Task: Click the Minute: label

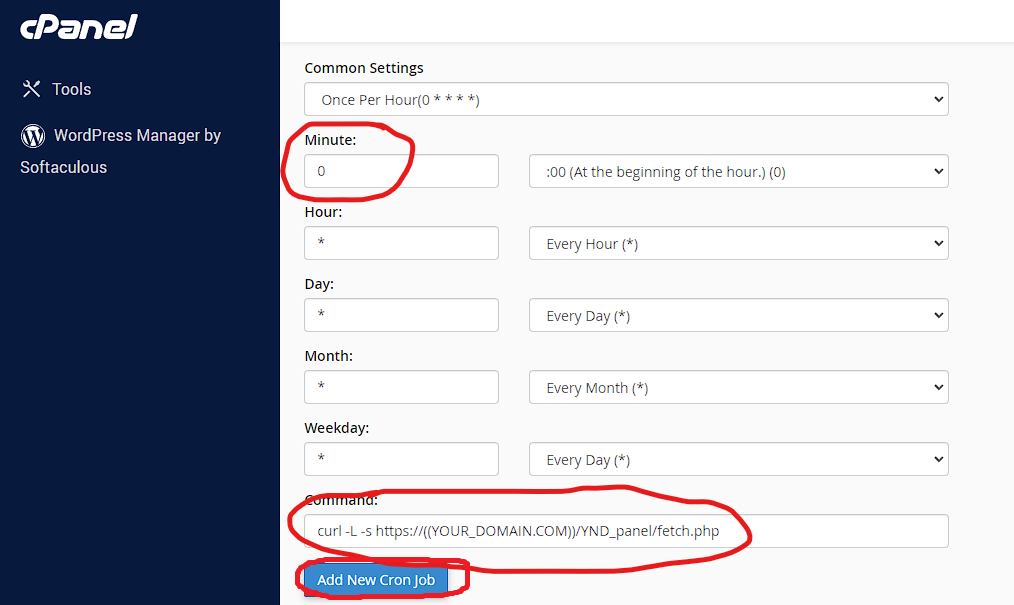Action: tap(330, 140)
